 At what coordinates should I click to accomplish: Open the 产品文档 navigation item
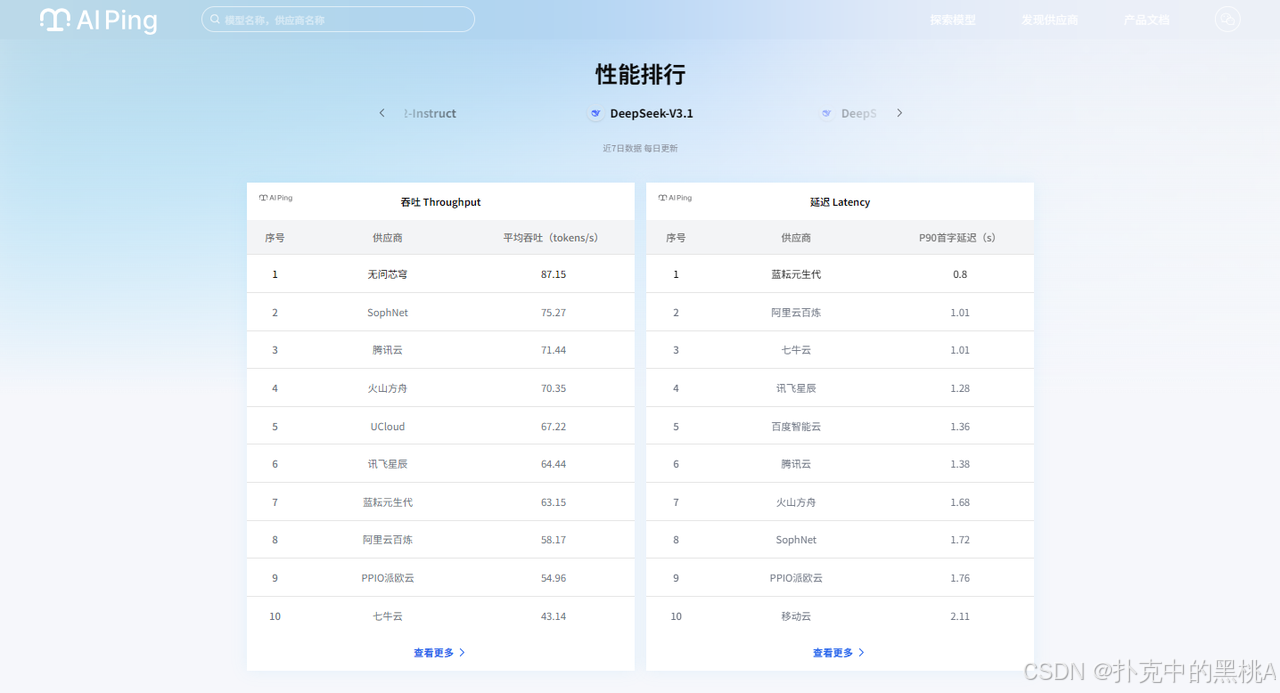click(x=1146, y=20)
